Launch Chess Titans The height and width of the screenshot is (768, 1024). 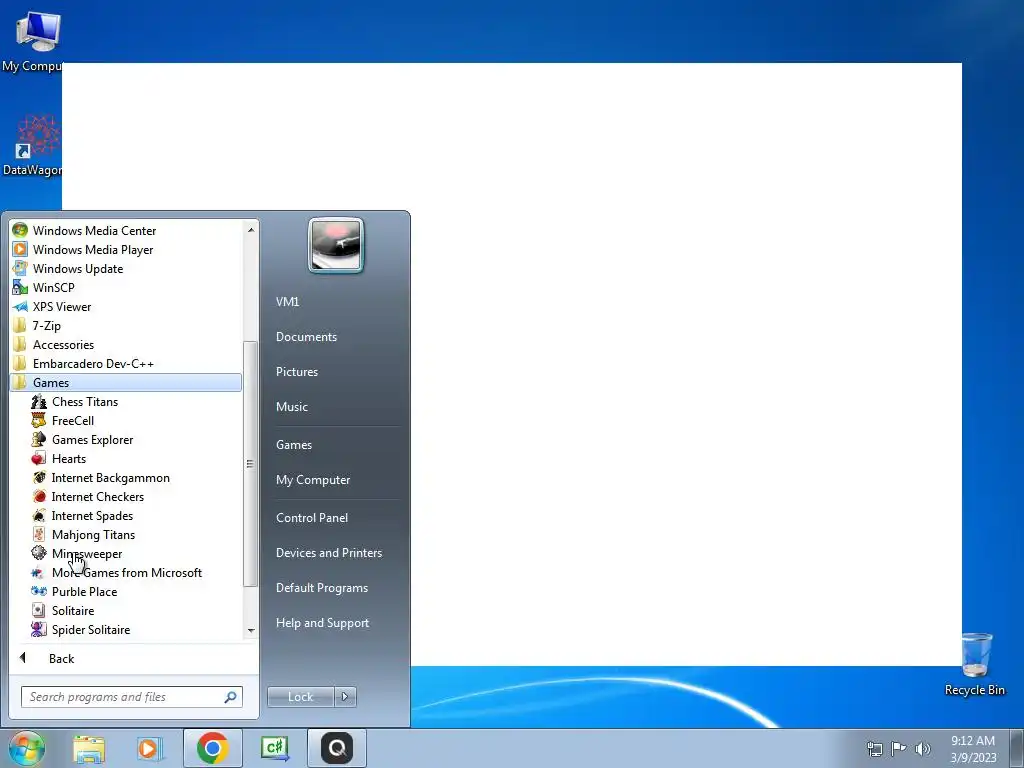tap(125, 402)
